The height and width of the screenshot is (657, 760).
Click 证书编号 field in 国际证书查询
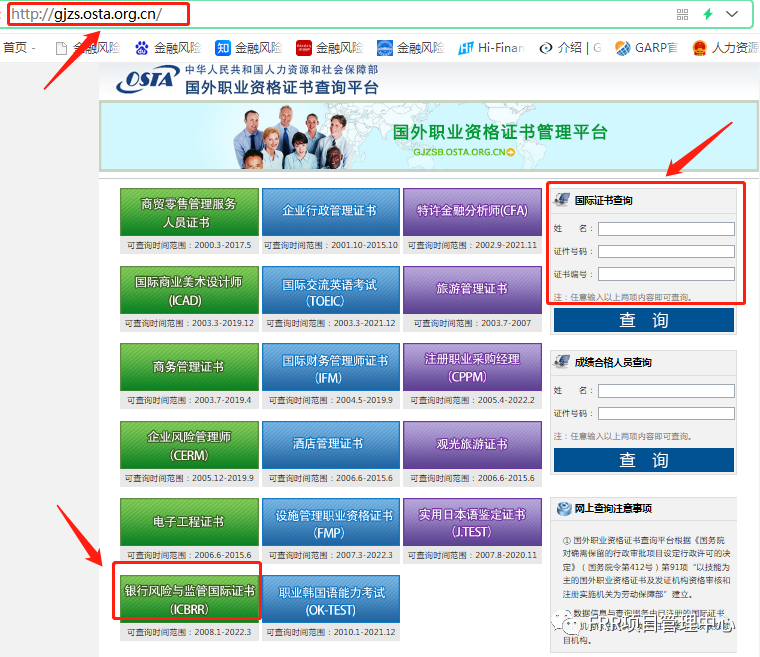click(x=666, y=274)
